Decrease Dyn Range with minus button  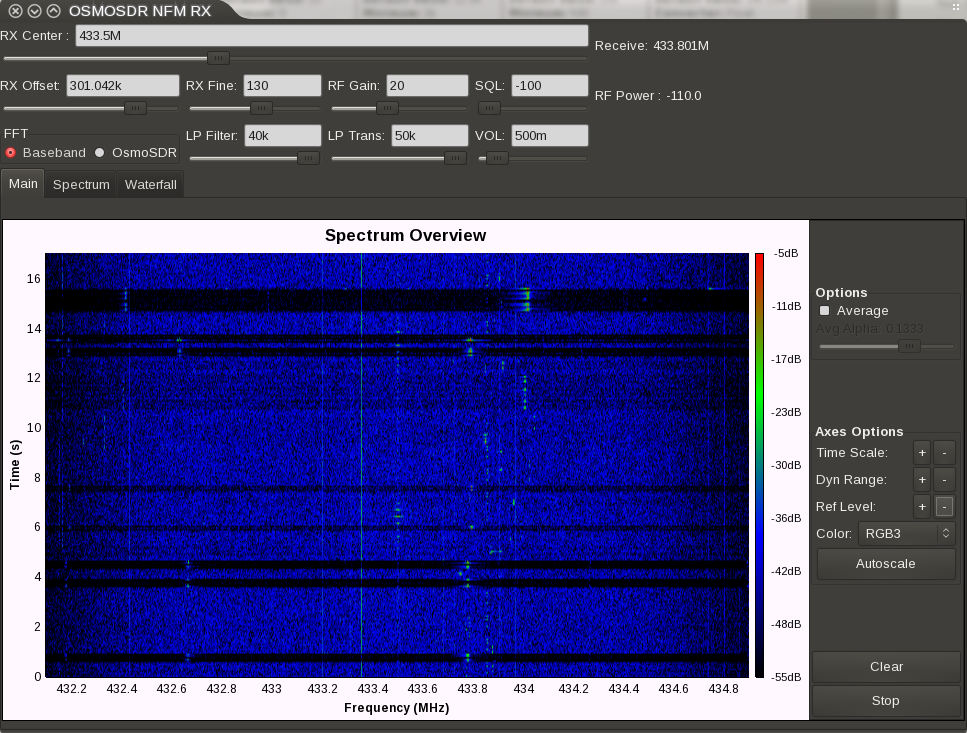pos(945,480)
